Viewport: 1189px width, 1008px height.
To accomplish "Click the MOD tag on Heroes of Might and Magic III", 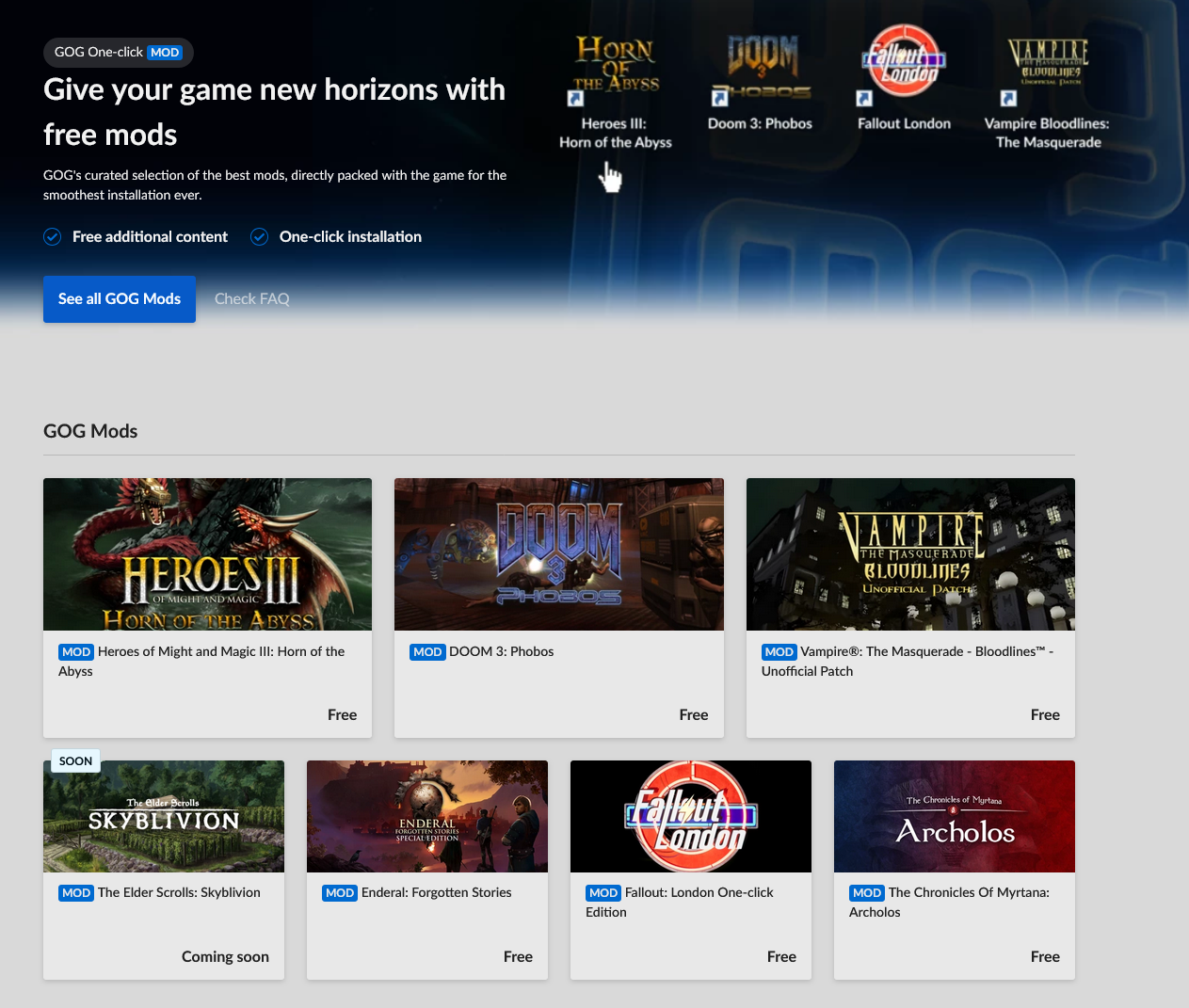I will point(76,652).
